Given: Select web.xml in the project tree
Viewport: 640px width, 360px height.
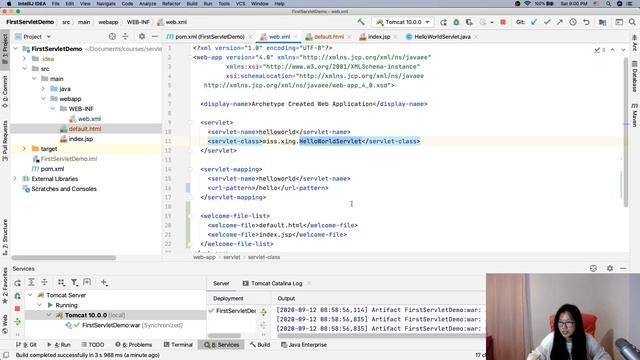Looking at the screenshot, I should 89,119.
